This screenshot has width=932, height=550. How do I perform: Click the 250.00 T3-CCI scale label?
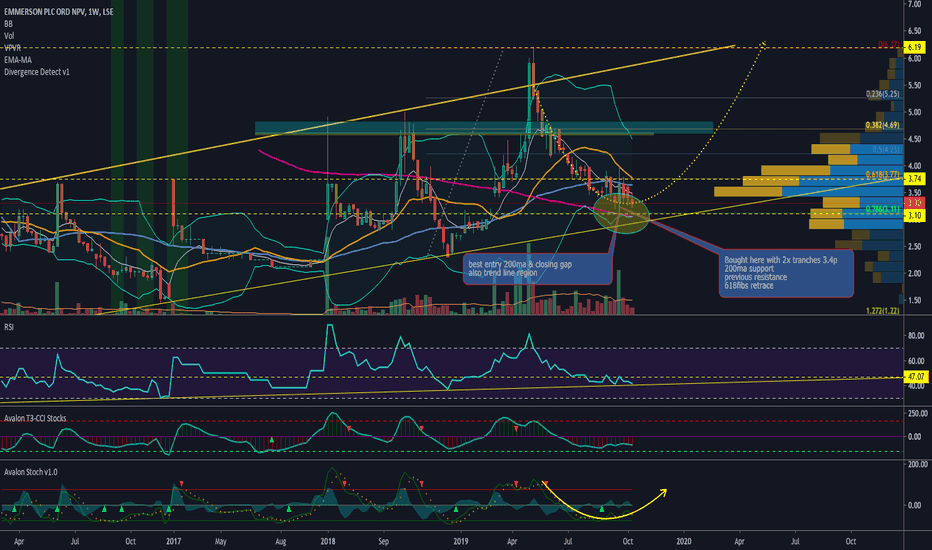918,413
